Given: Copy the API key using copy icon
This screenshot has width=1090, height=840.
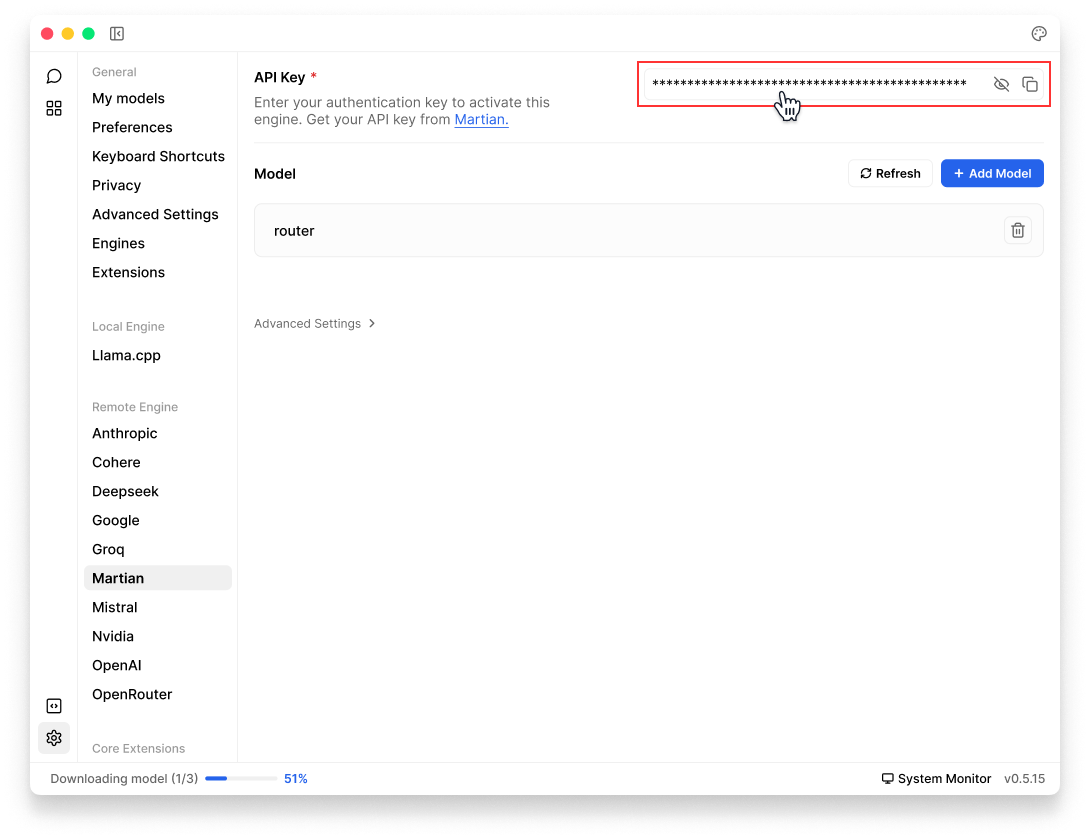Looking at the screenshot, I should (1030, 85).
